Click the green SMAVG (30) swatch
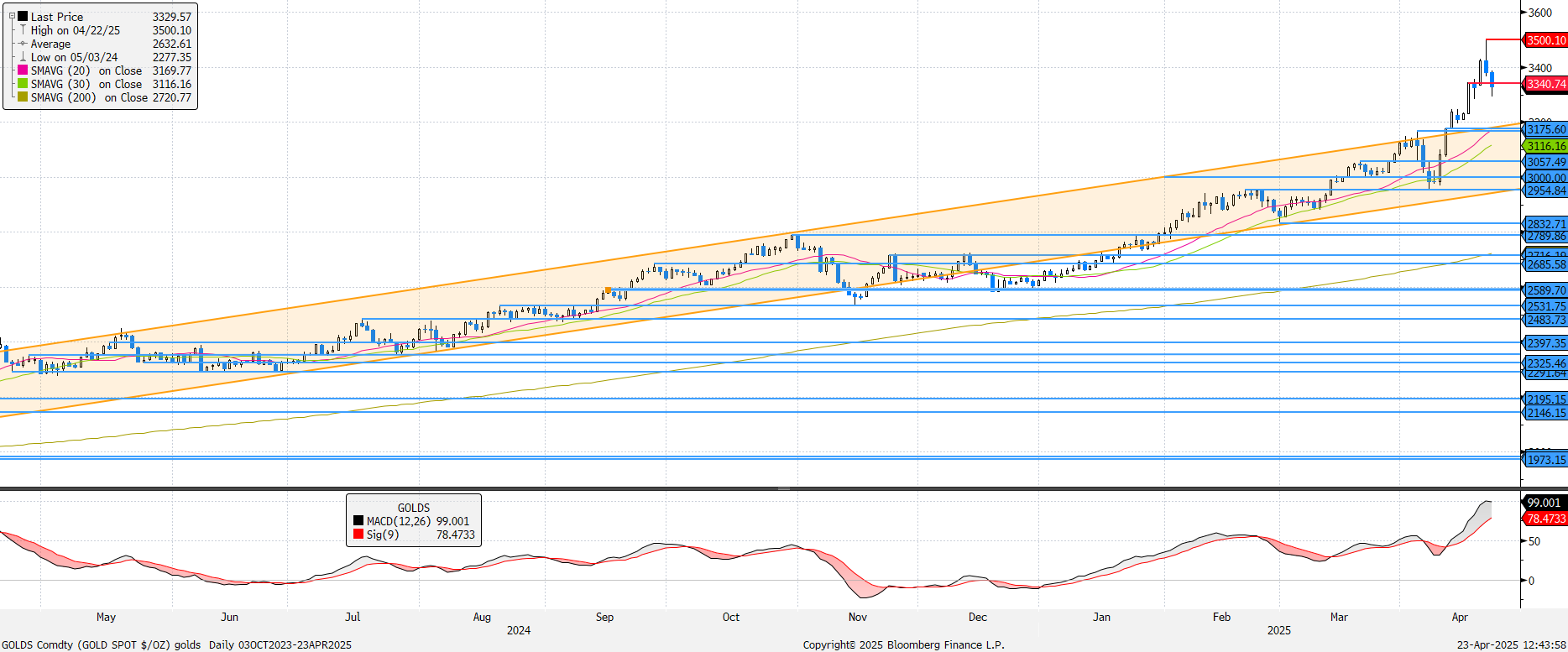This screenshot has width=1568, height=652. point(23,84)
